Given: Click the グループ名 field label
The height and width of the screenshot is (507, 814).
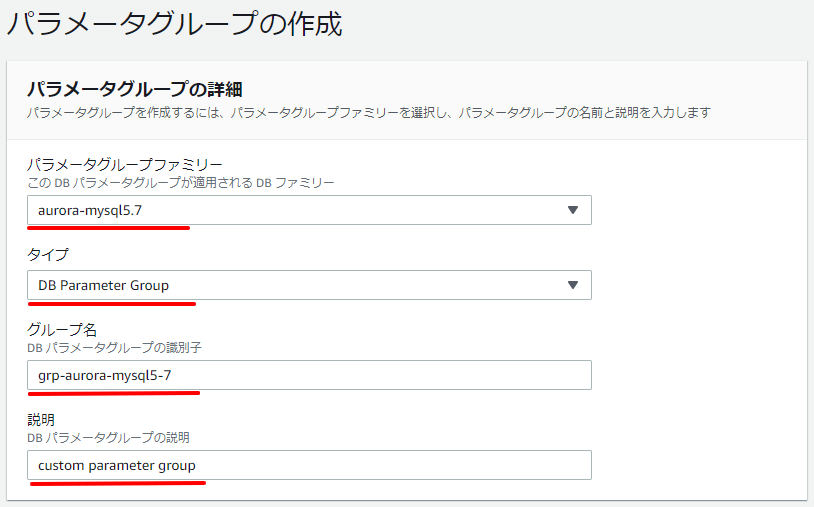Looking at the screenshot, I should [62, 329].
